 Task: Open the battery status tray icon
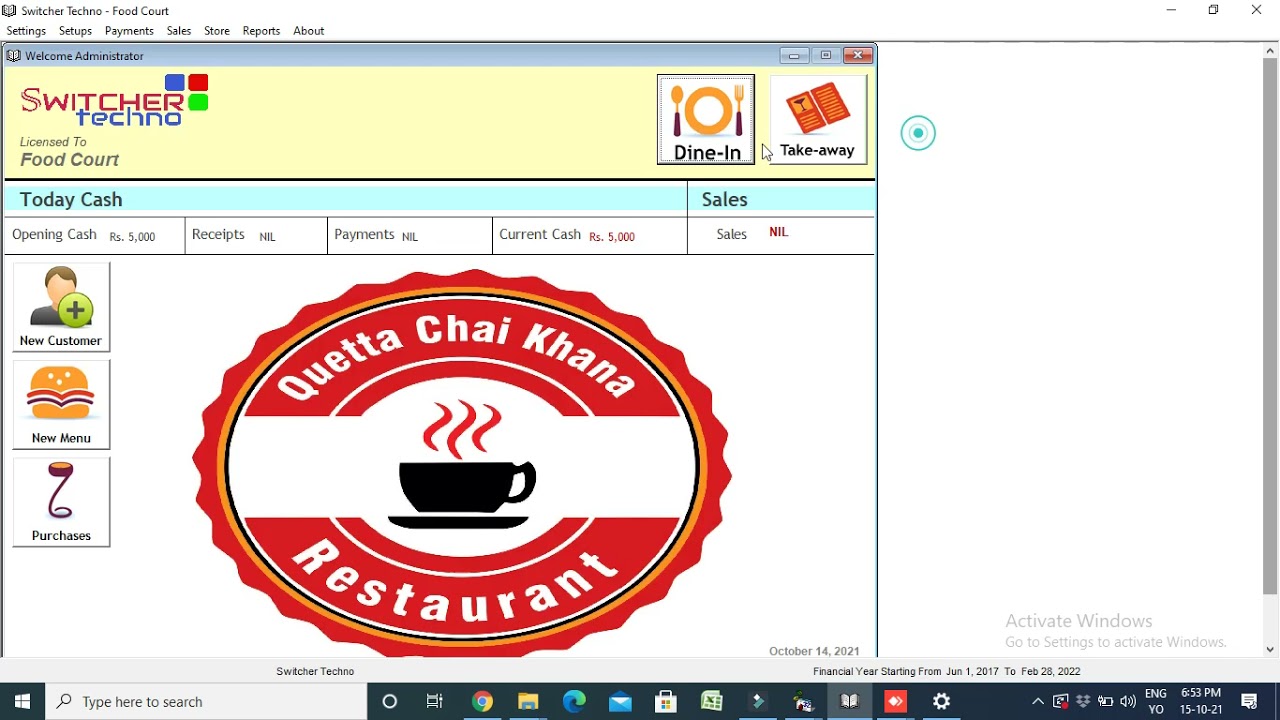[1106, 702]
